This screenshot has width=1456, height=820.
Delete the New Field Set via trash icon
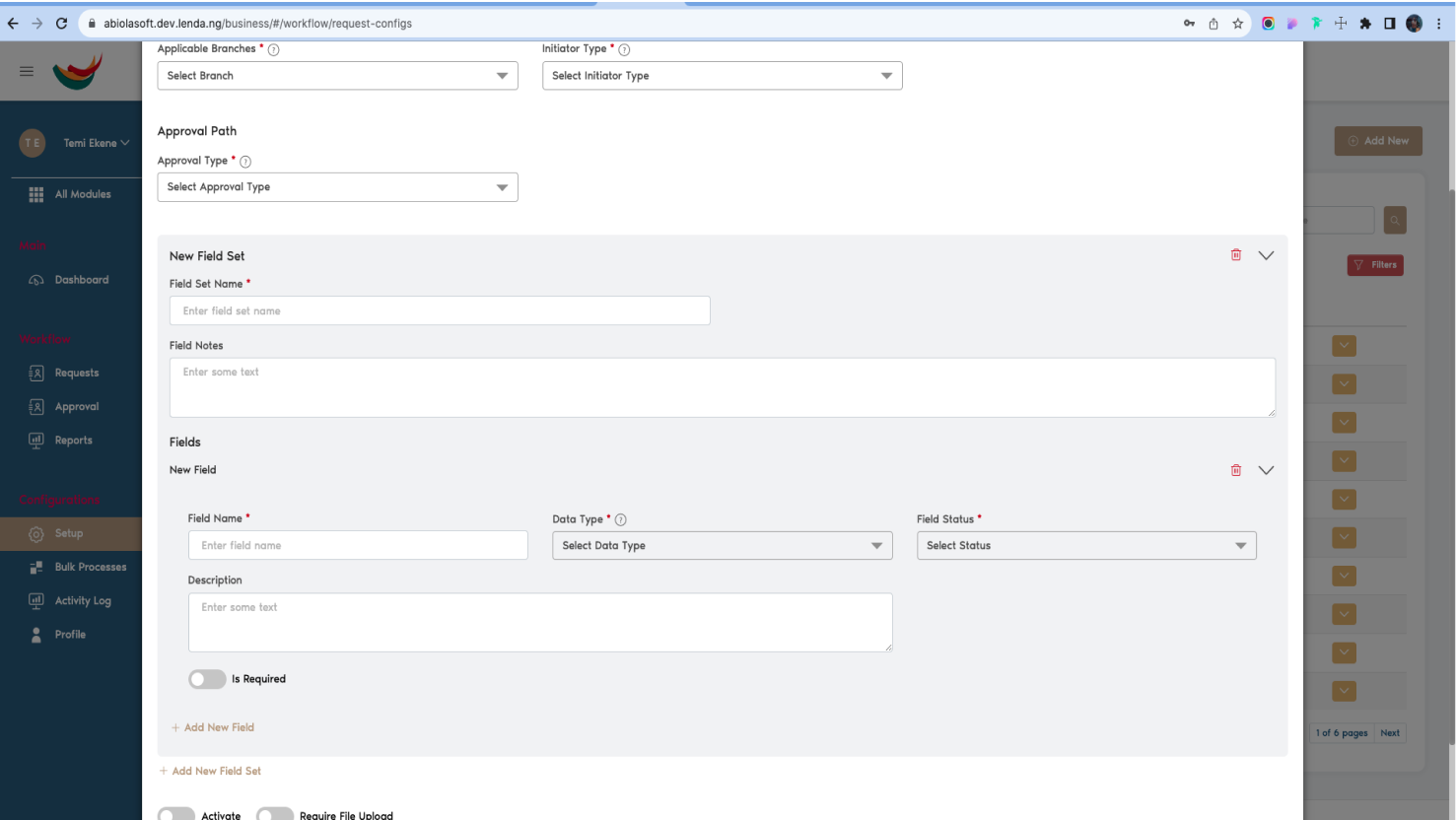pos(1235,254)
